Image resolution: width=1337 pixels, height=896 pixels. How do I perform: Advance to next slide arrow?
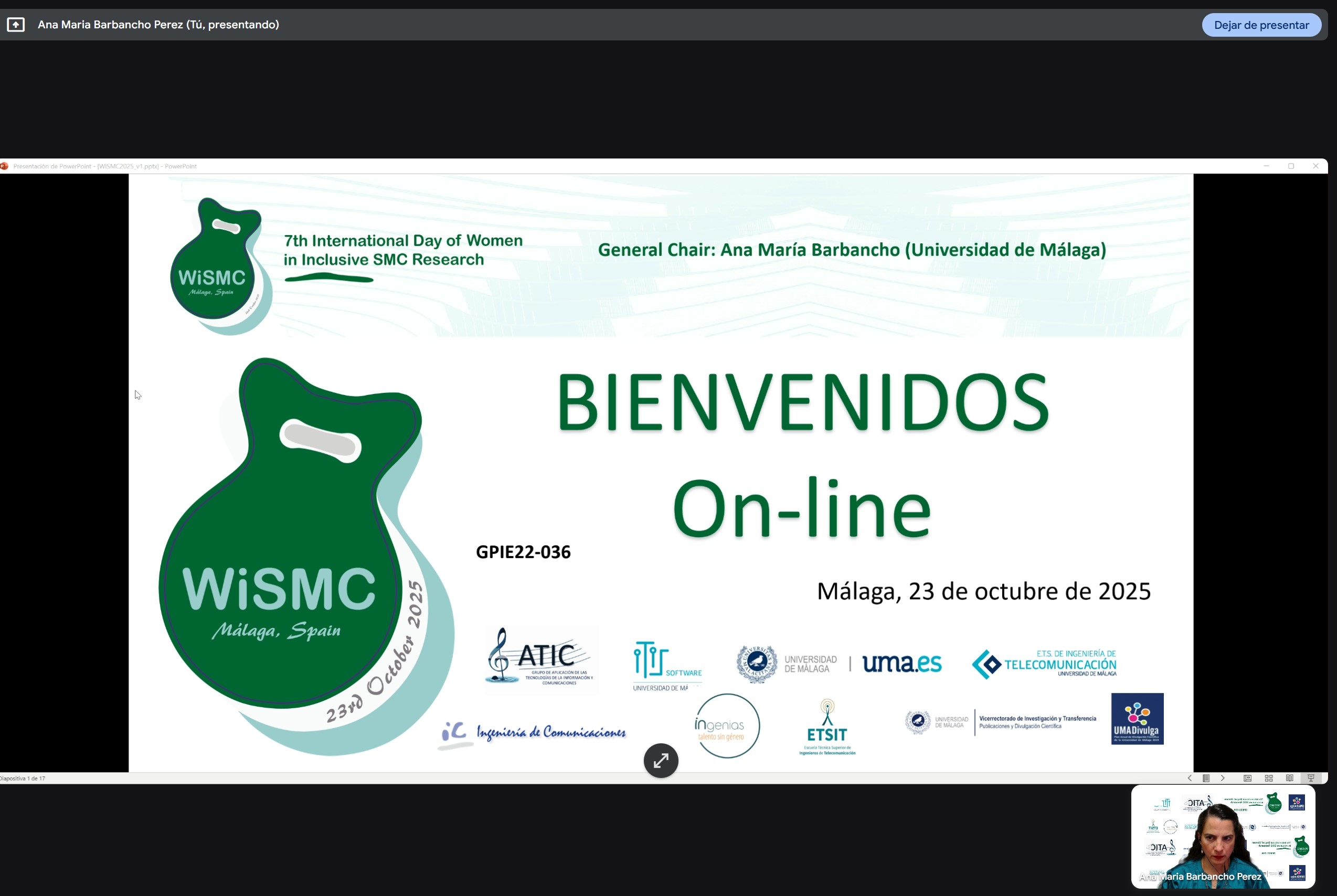pos(1223,778)
